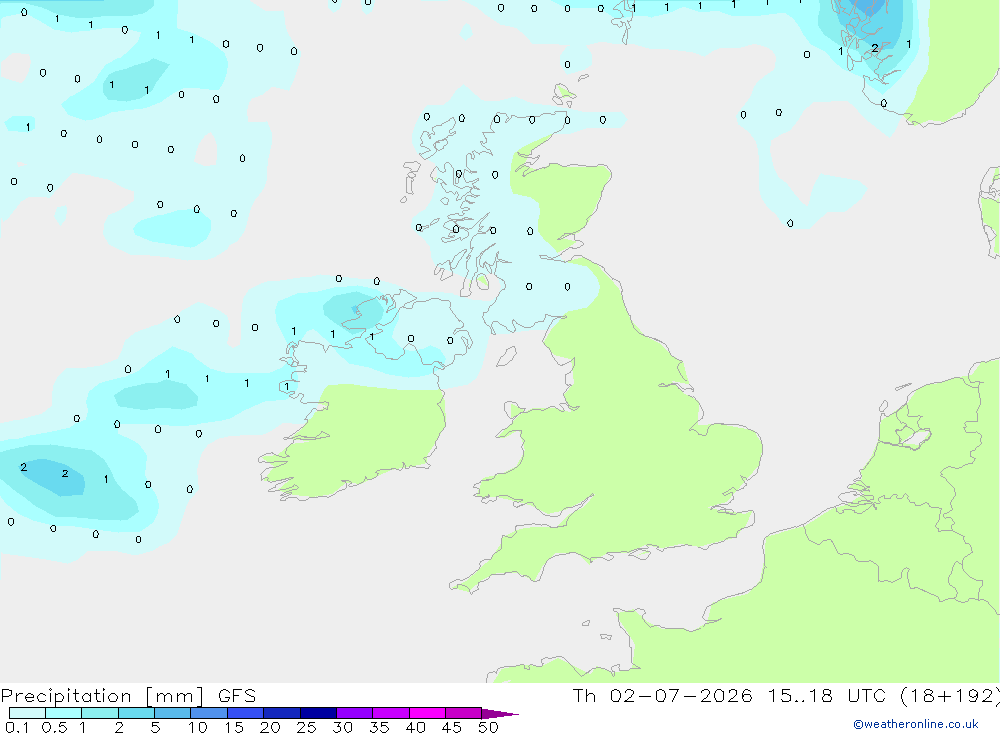Pick legend swatch between 25 and 30
The width and height of the screenshot is (1000, 733).
318,713
